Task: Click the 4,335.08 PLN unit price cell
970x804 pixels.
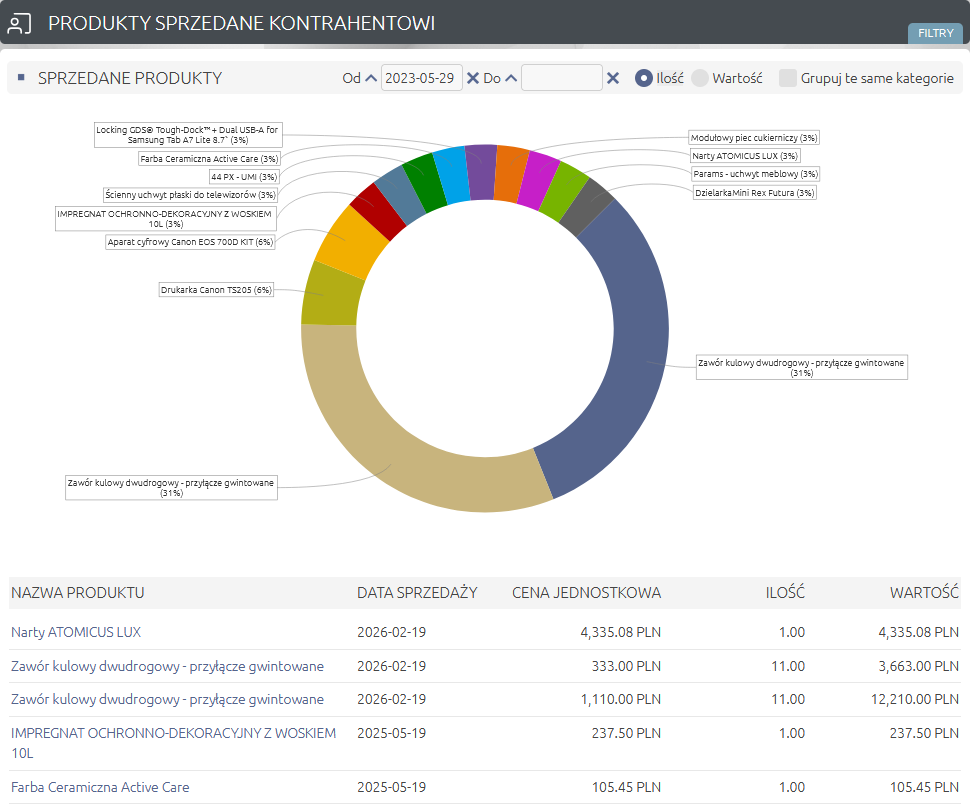Action: [x=620, y=632]
